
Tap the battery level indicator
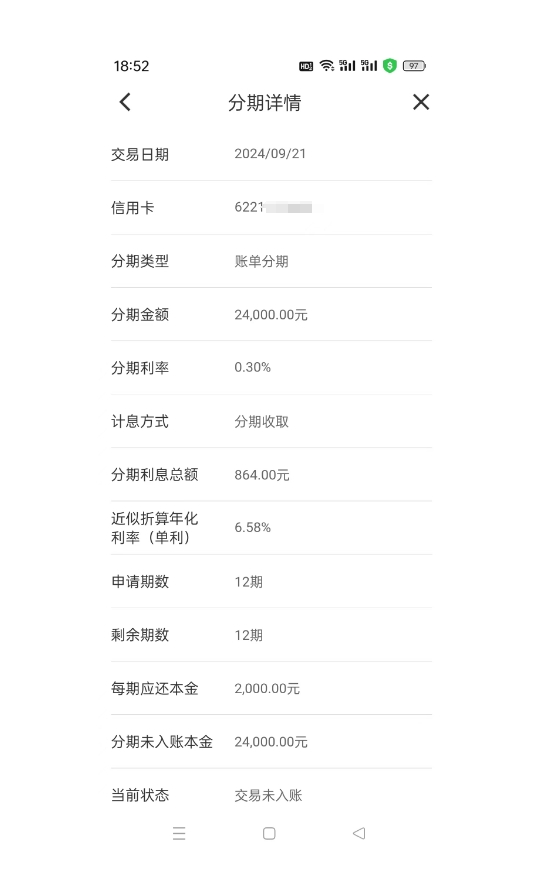tap(414, 66)
